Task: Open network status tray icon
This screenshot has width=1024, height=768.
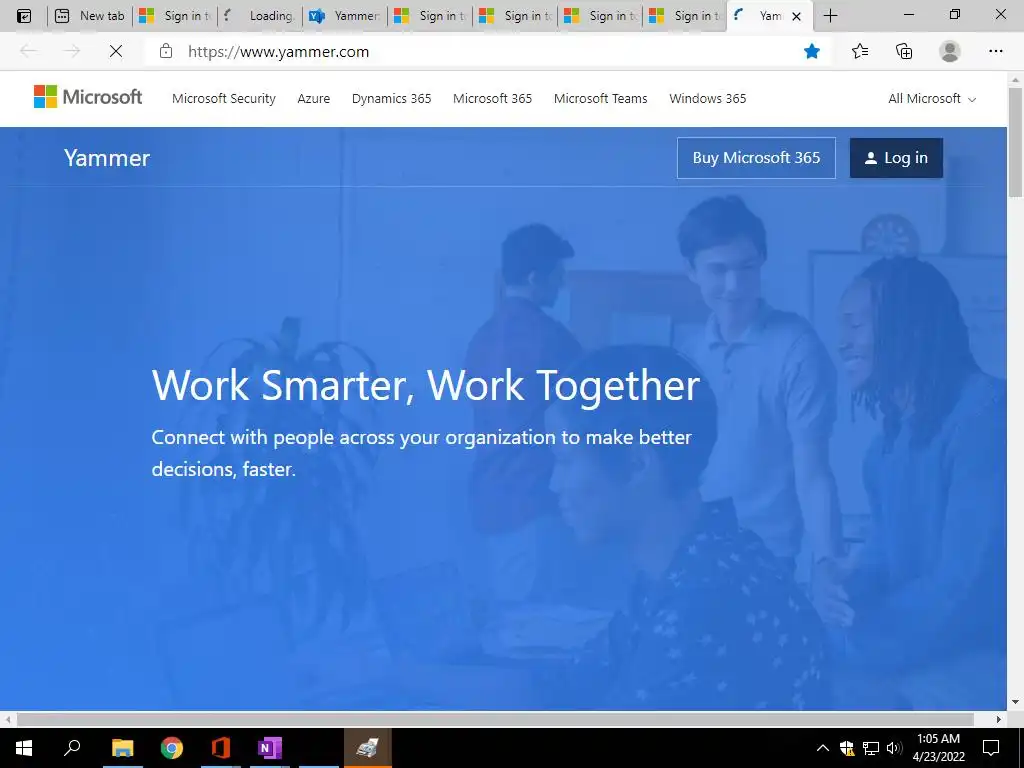Action: 871,748
